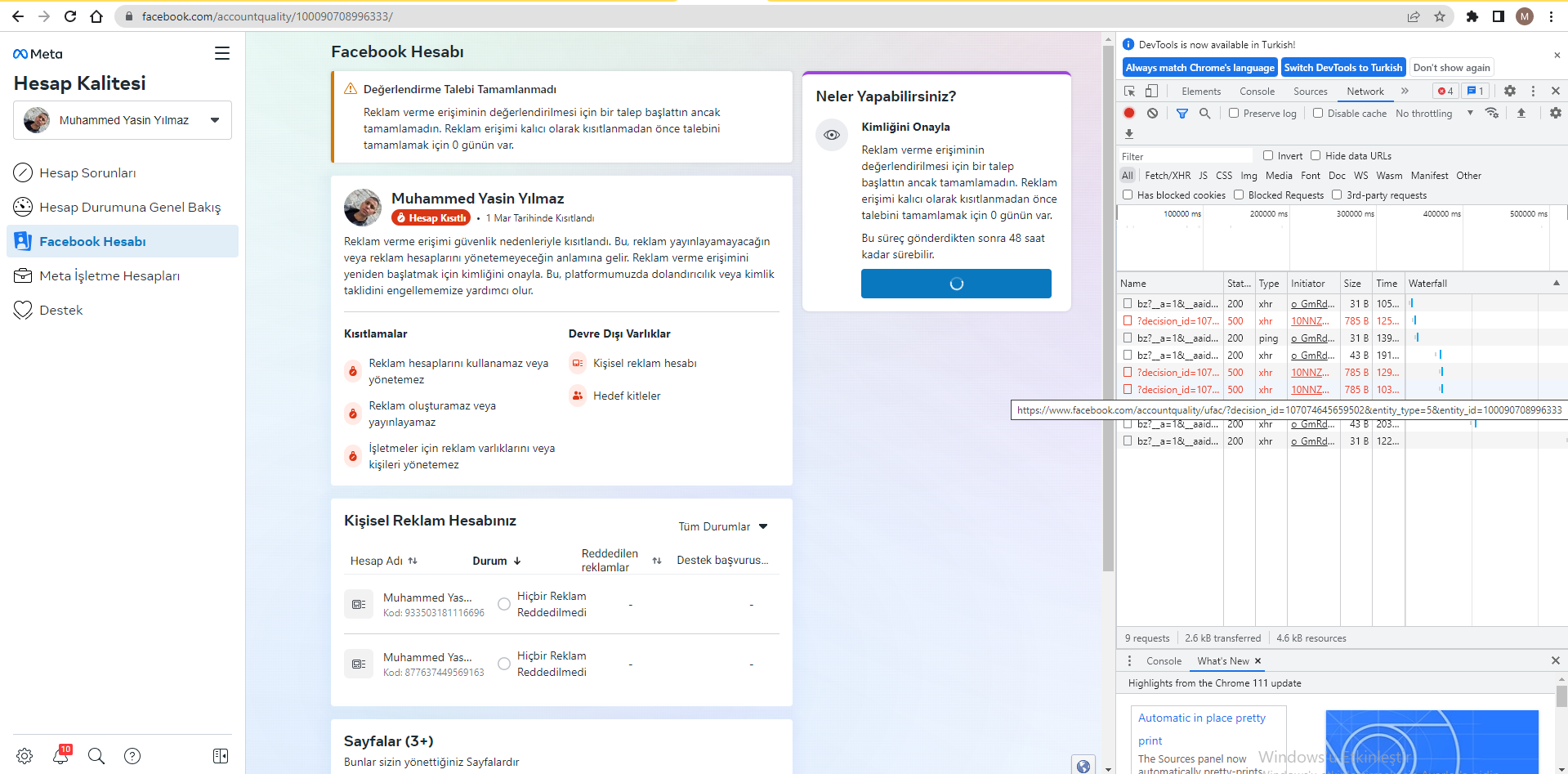The image size is (1568, 774).
Task: Open Hesap Kalitesi settings gear icon
Action: coord(25,756)
